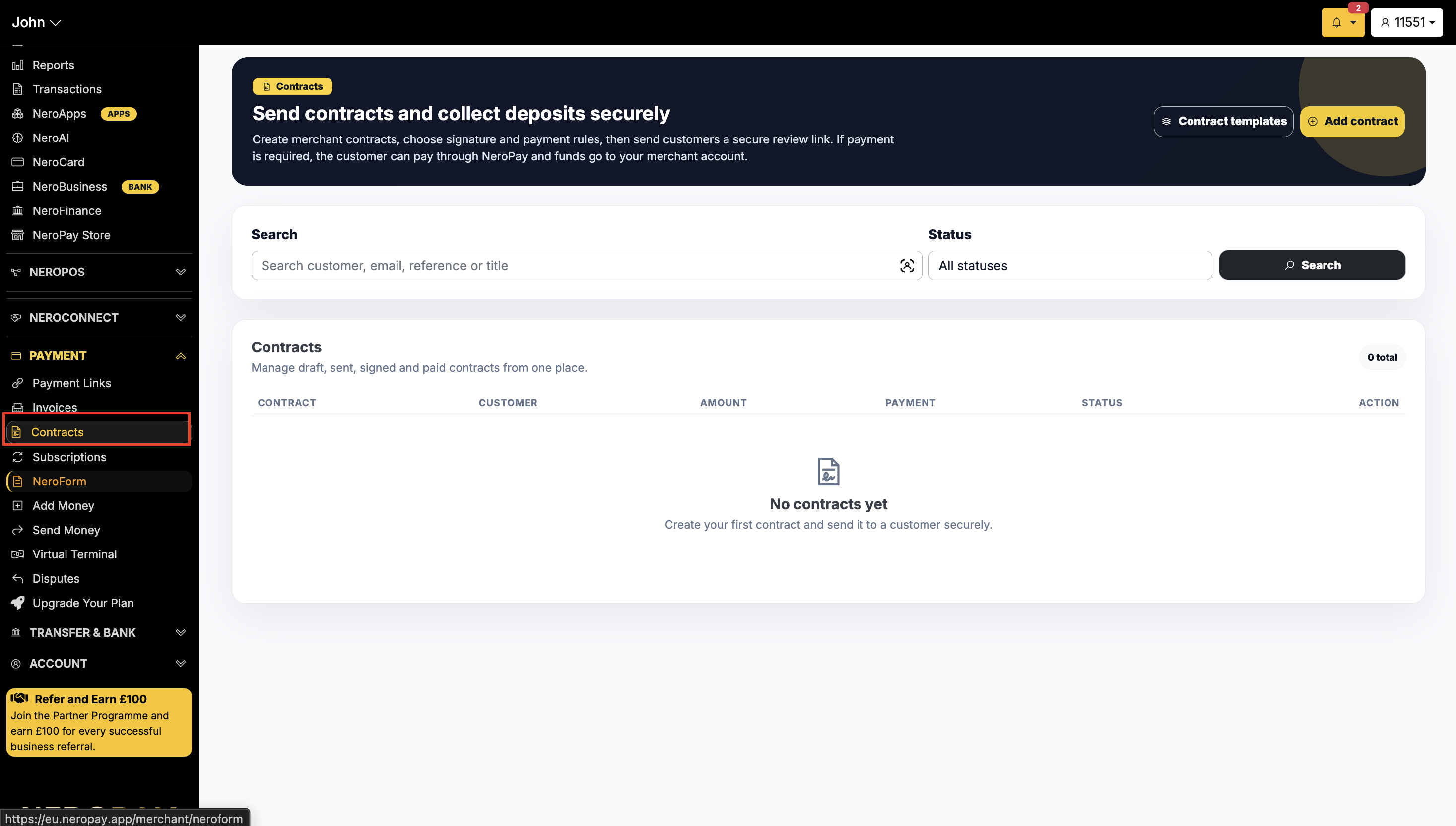Click the Contracts sidebar file icon
1456x826 pixels.
tap(16, 432)
